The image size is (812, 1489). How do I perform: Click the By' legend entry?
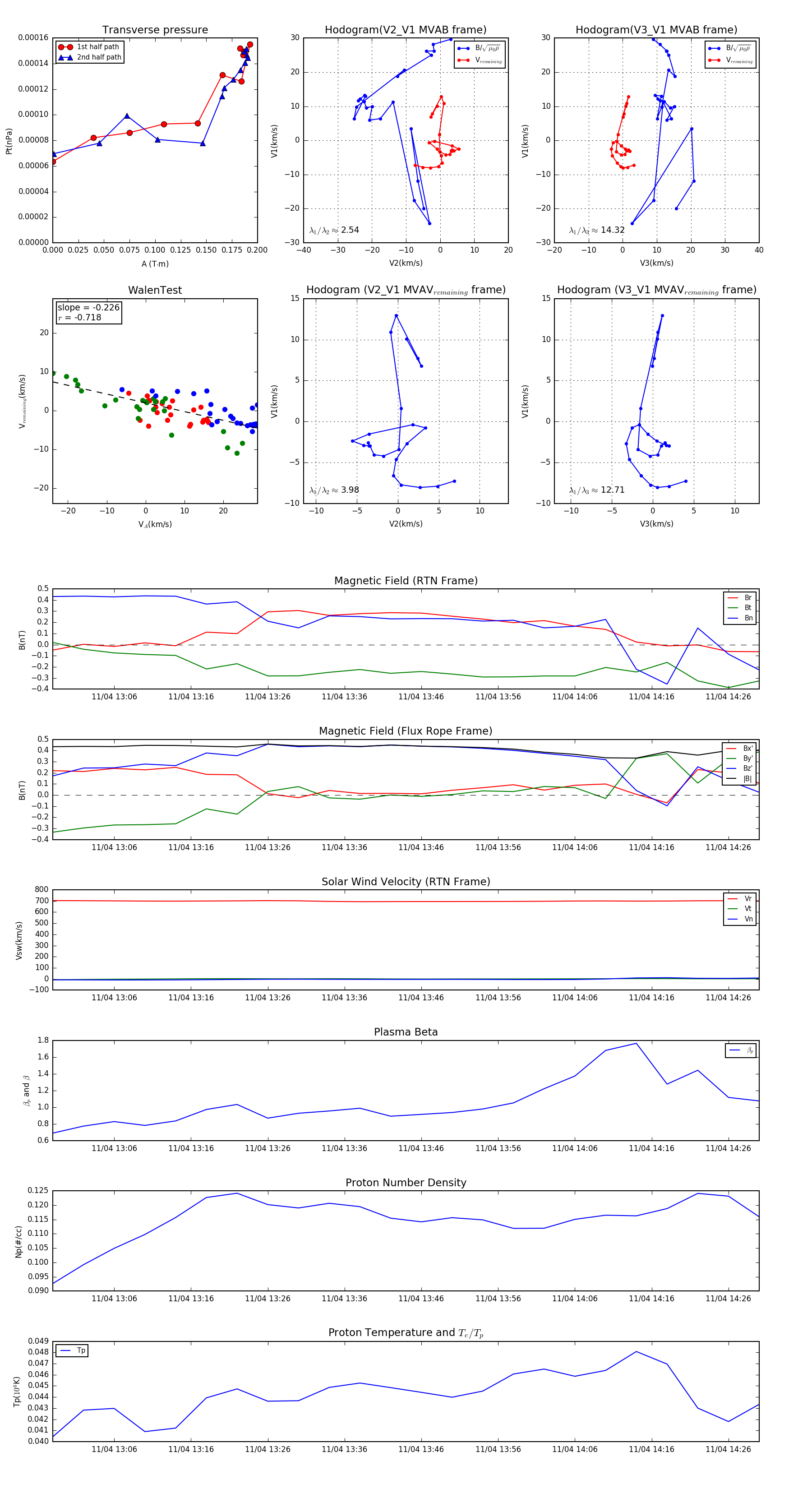coord(740,758)
